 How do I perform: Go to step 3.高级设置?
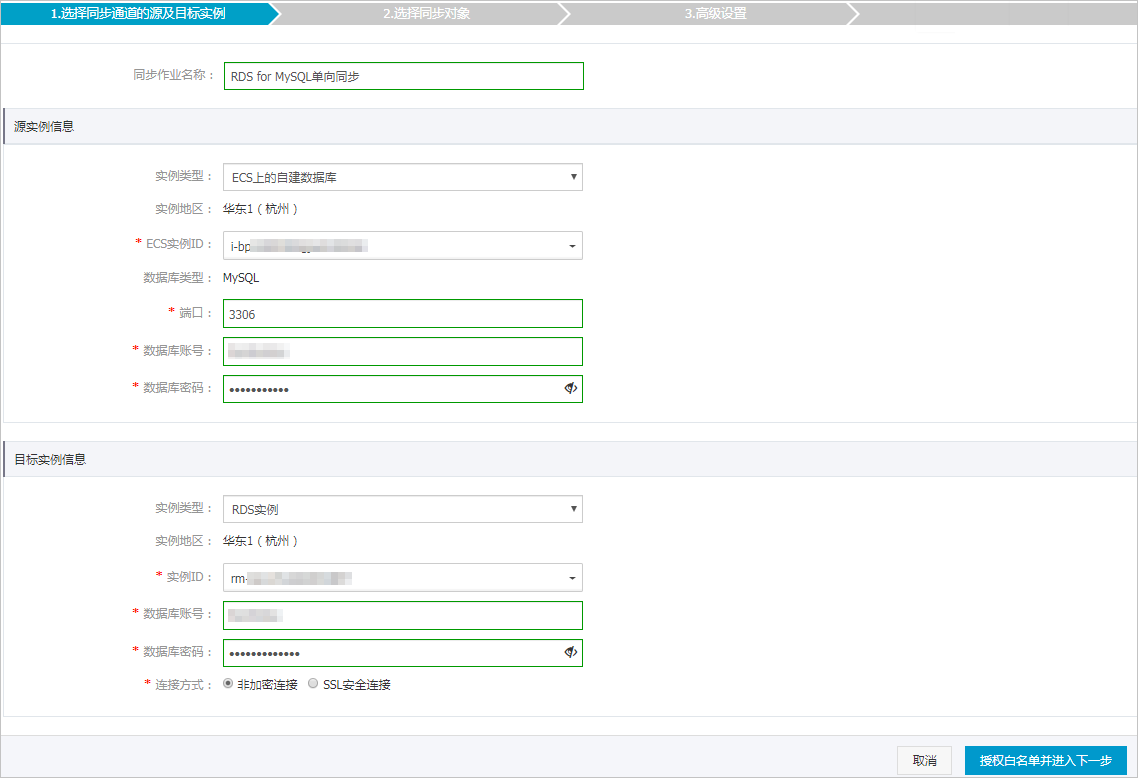click(x=715, y=13)
